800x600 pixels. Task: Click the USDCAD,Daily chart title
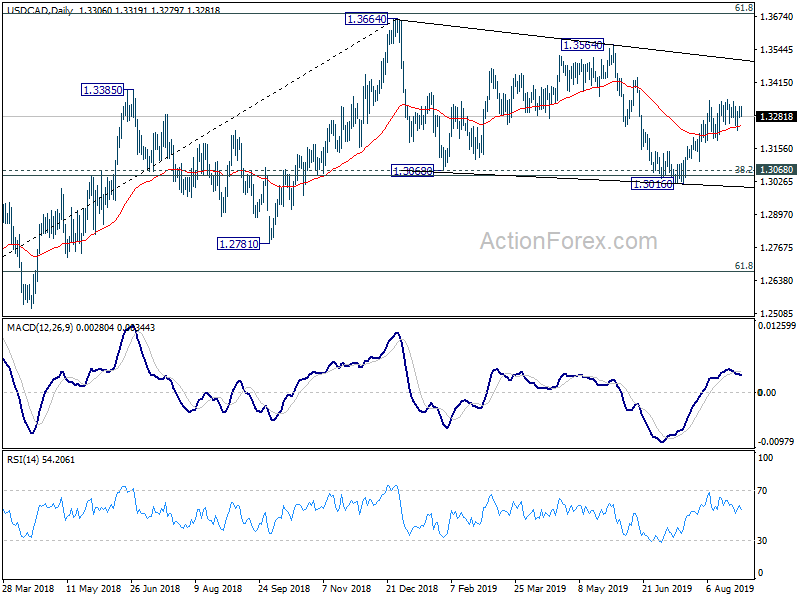tap(40, 10)
